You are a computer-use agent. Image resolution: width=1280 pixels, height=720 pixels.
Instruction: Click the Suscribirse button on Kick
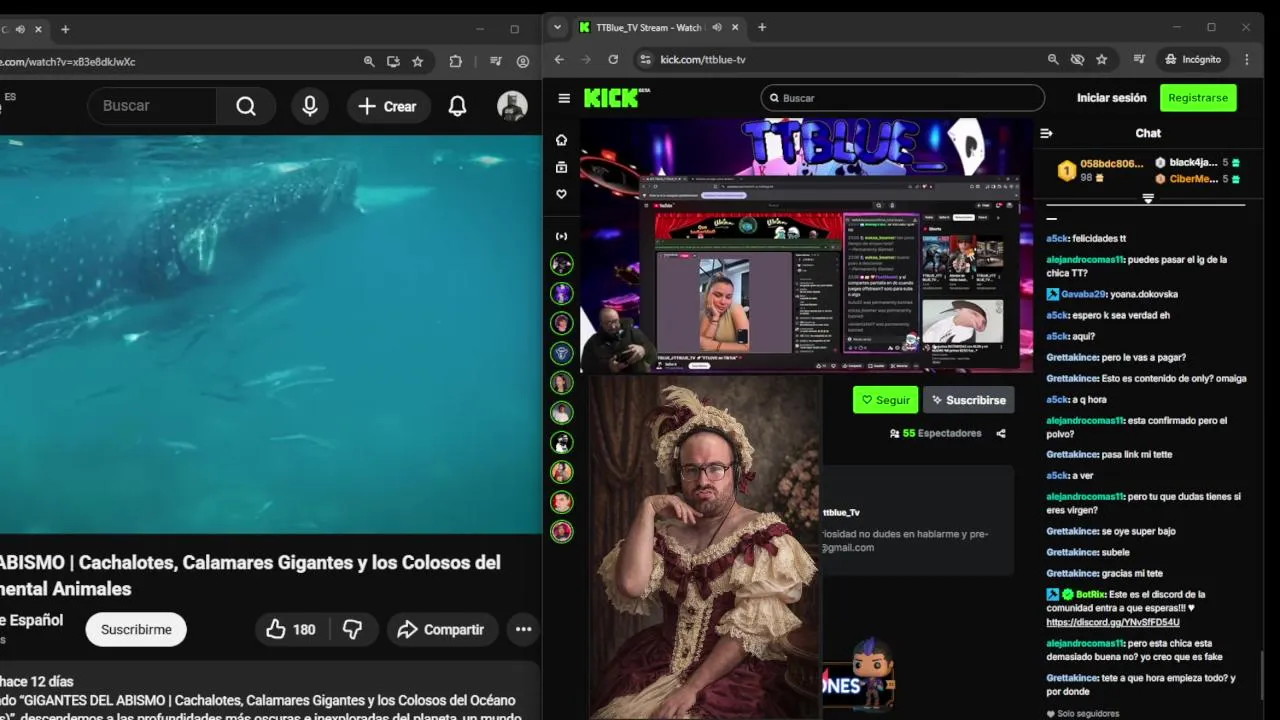pos(969,400)
